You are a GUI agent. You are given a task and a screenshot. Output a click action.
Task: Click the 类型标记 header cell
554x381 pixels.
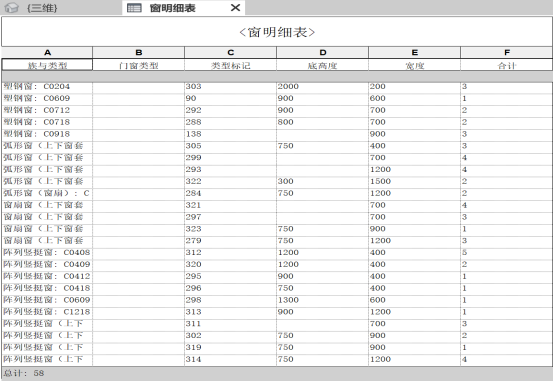coord(230,65)
